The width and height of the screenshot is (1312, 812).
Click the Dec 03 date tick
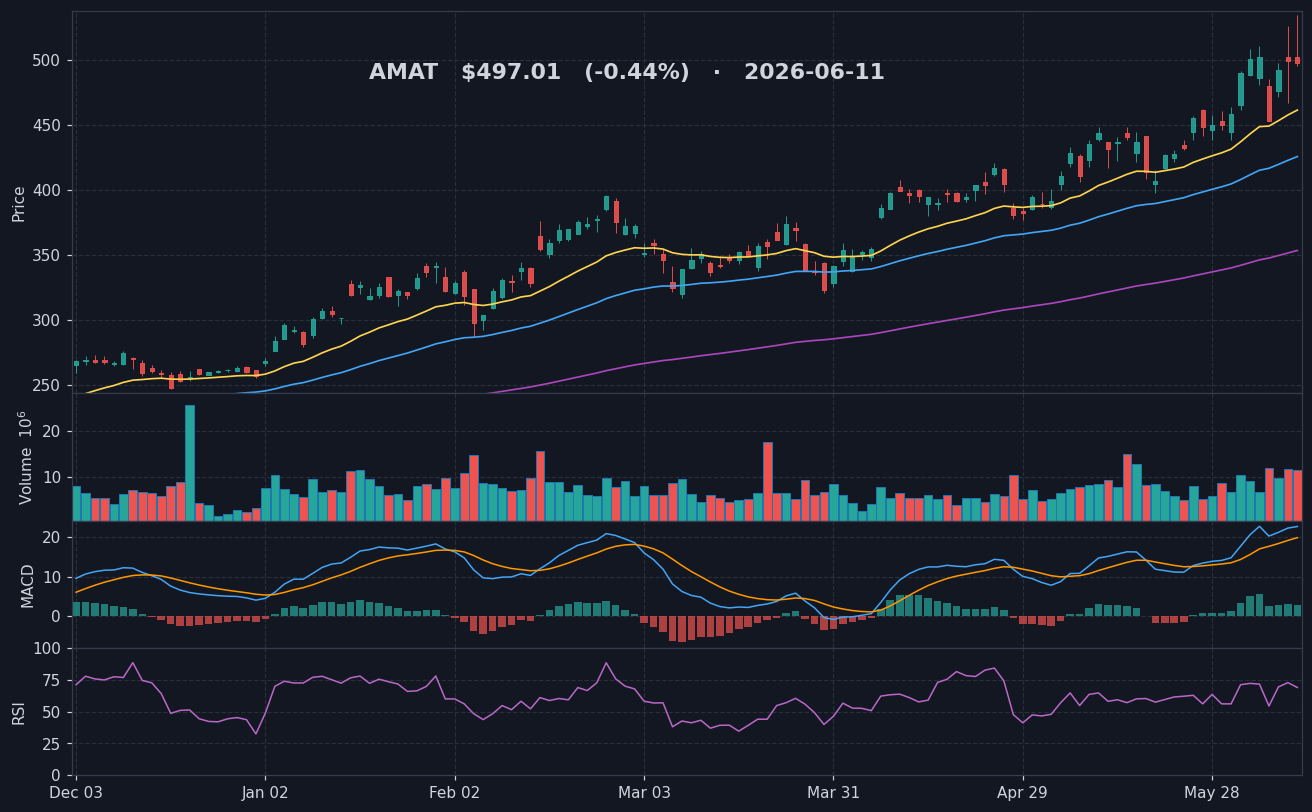coord(76,793)
